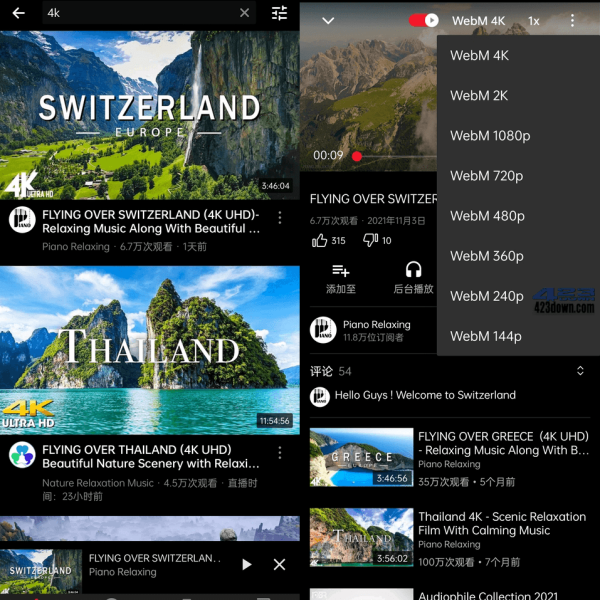Close the mini player
Screen dimensions: 600x600
279,564
